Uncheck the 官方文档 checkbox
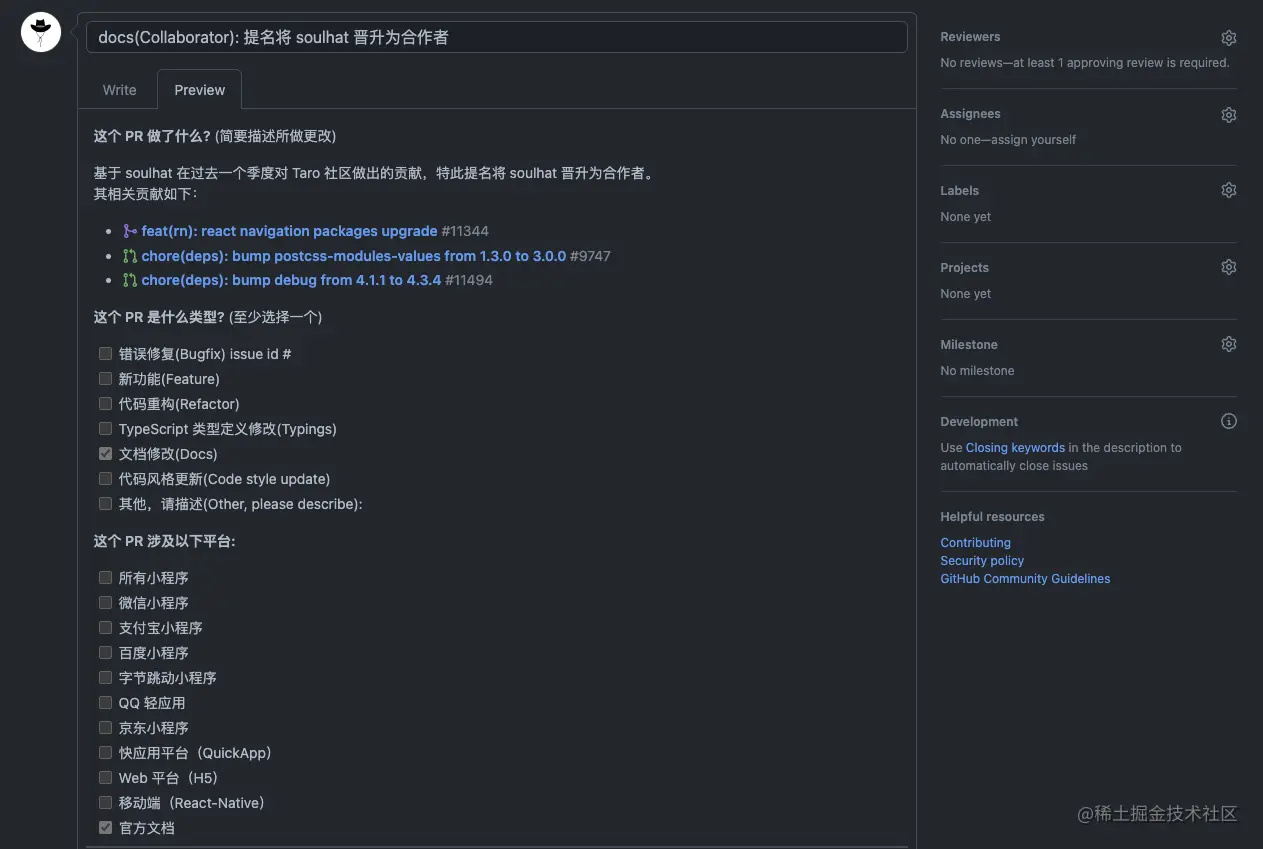Image resolution: width=1263 pixels, height=849 pixels. coord(105,827)
